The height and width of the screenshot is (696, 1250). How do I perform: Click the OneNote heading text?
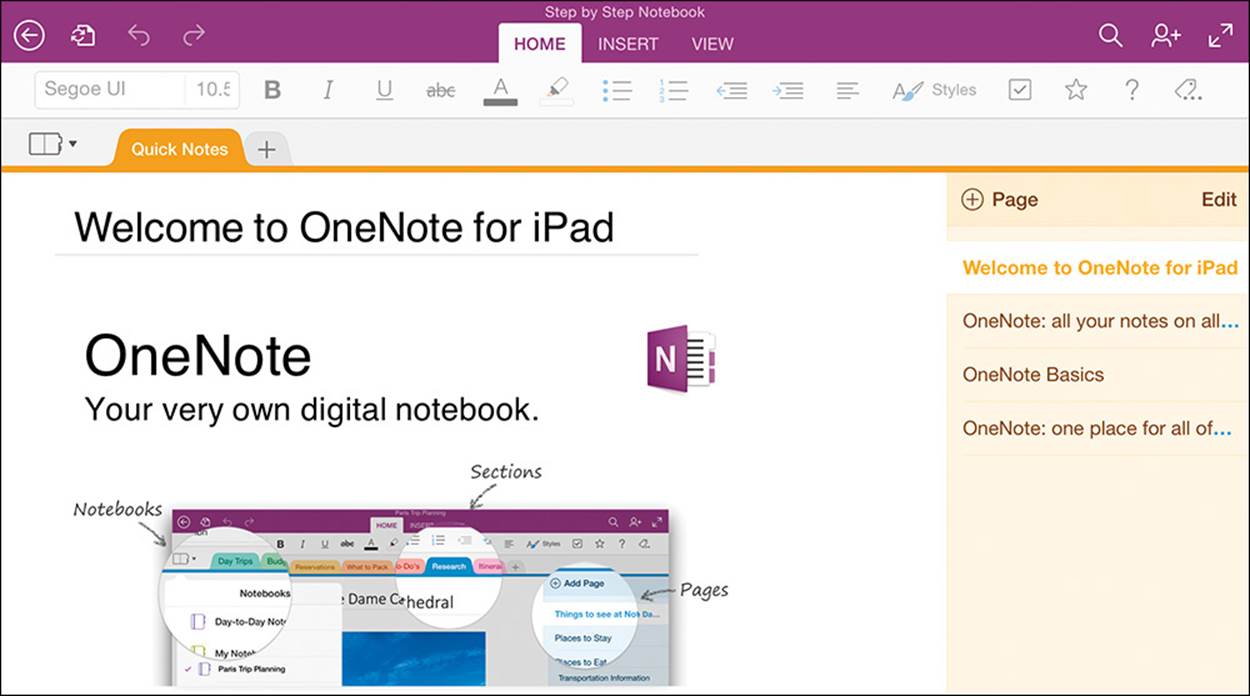(198, 355)
